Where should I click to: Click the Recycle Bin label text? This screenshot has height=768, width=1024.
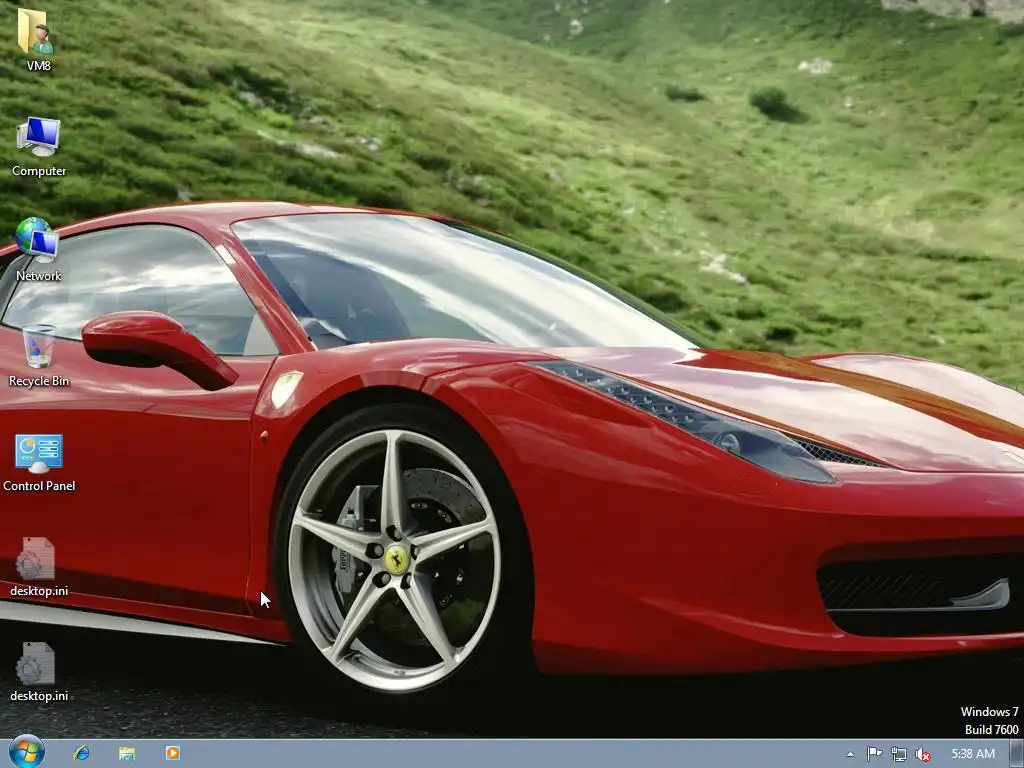39,381
